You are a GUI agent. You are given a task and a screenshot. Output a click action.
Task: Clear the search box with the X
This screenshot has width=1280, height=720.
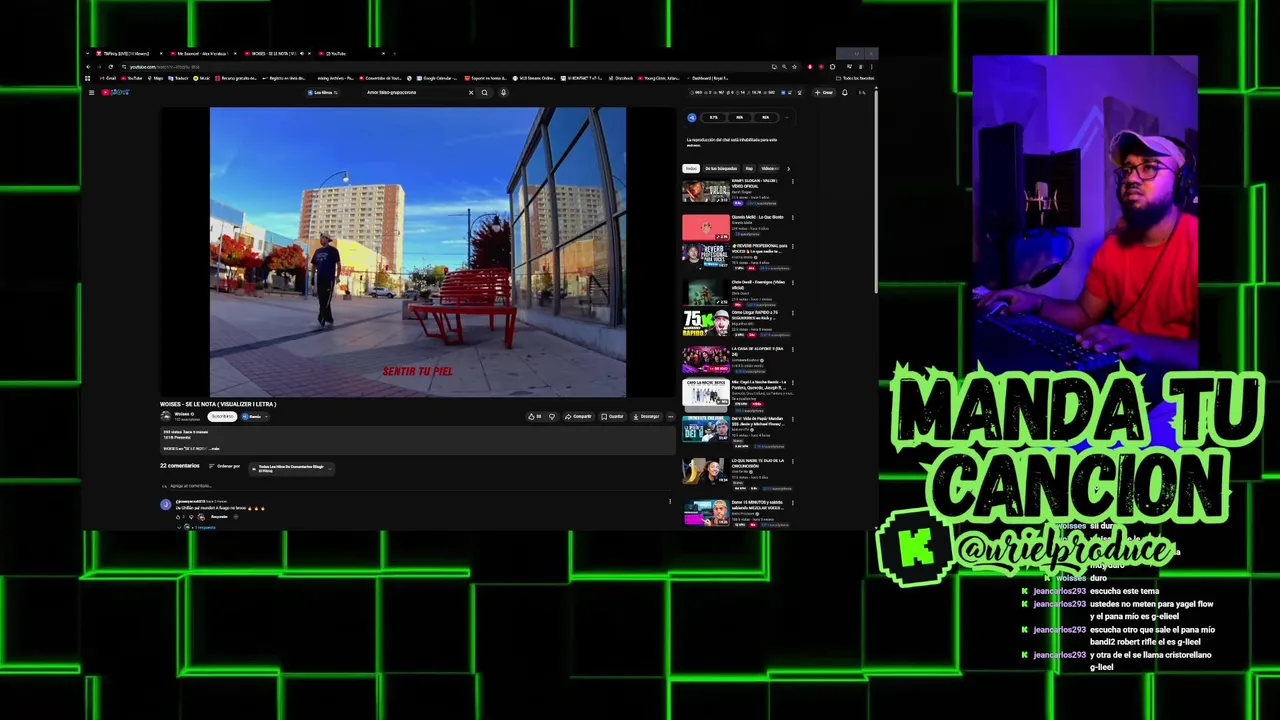[x=471, y=93]
